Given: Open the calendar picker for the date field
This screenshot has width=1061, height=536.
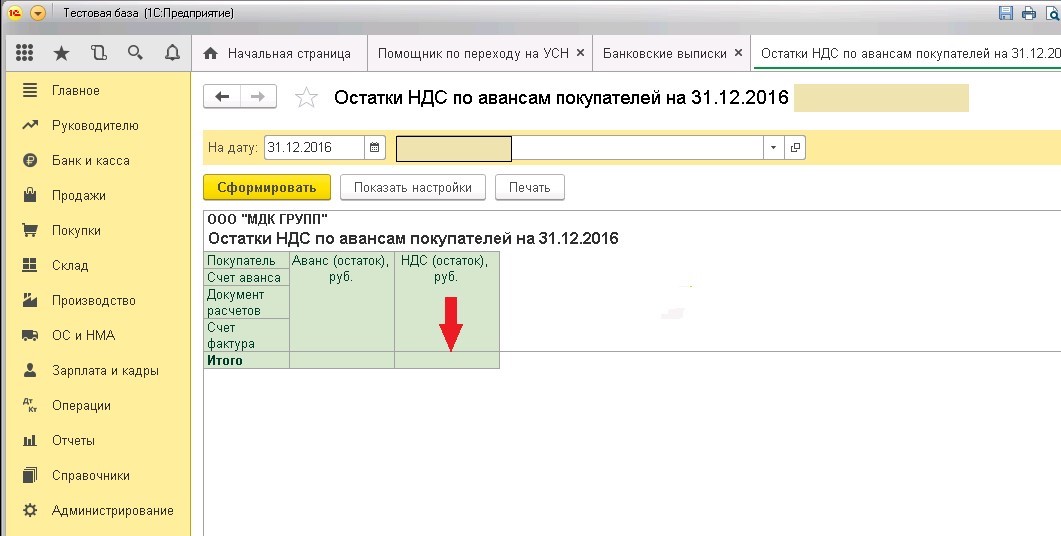Looking at the screenshot, I should (x=375, y=148).
